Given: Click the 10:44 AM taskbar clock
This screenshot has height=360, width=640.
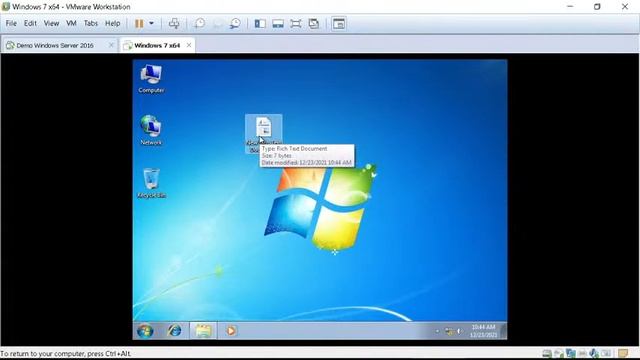Looking at the screenshot, I should pos(483,331).
